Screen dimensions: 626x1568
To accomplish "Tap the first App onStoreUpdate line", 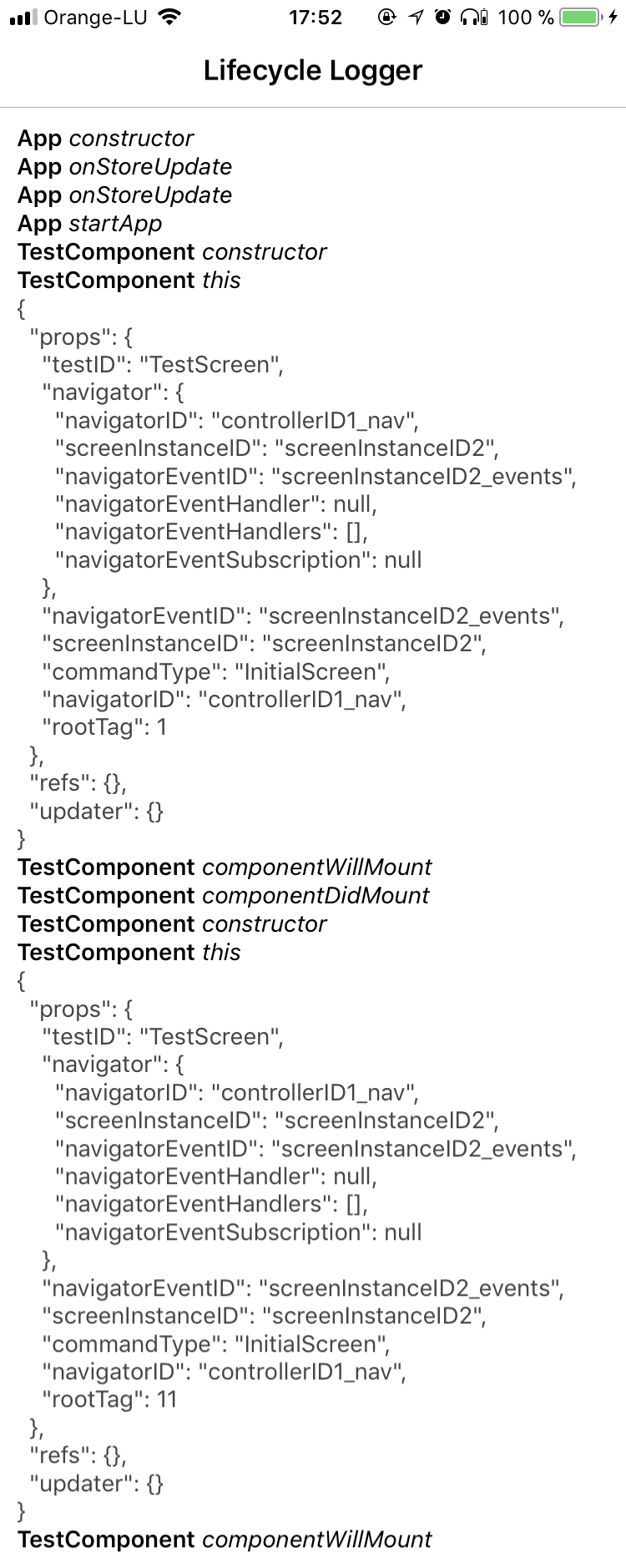I will tap(124, 167).
